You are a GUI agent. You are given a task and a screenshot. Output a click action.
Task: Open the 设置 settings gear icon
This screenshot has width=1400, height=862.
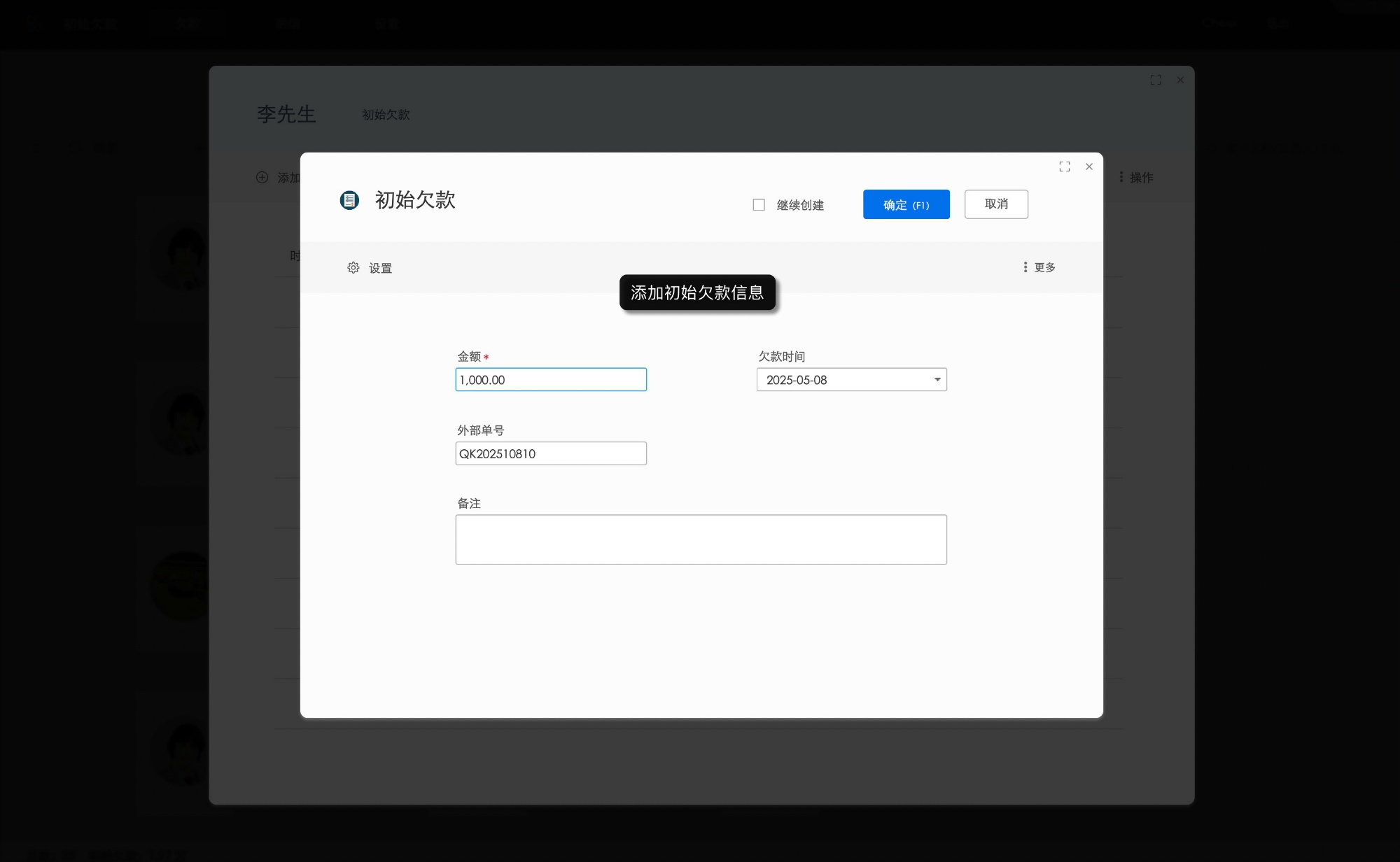click(354, 267)
